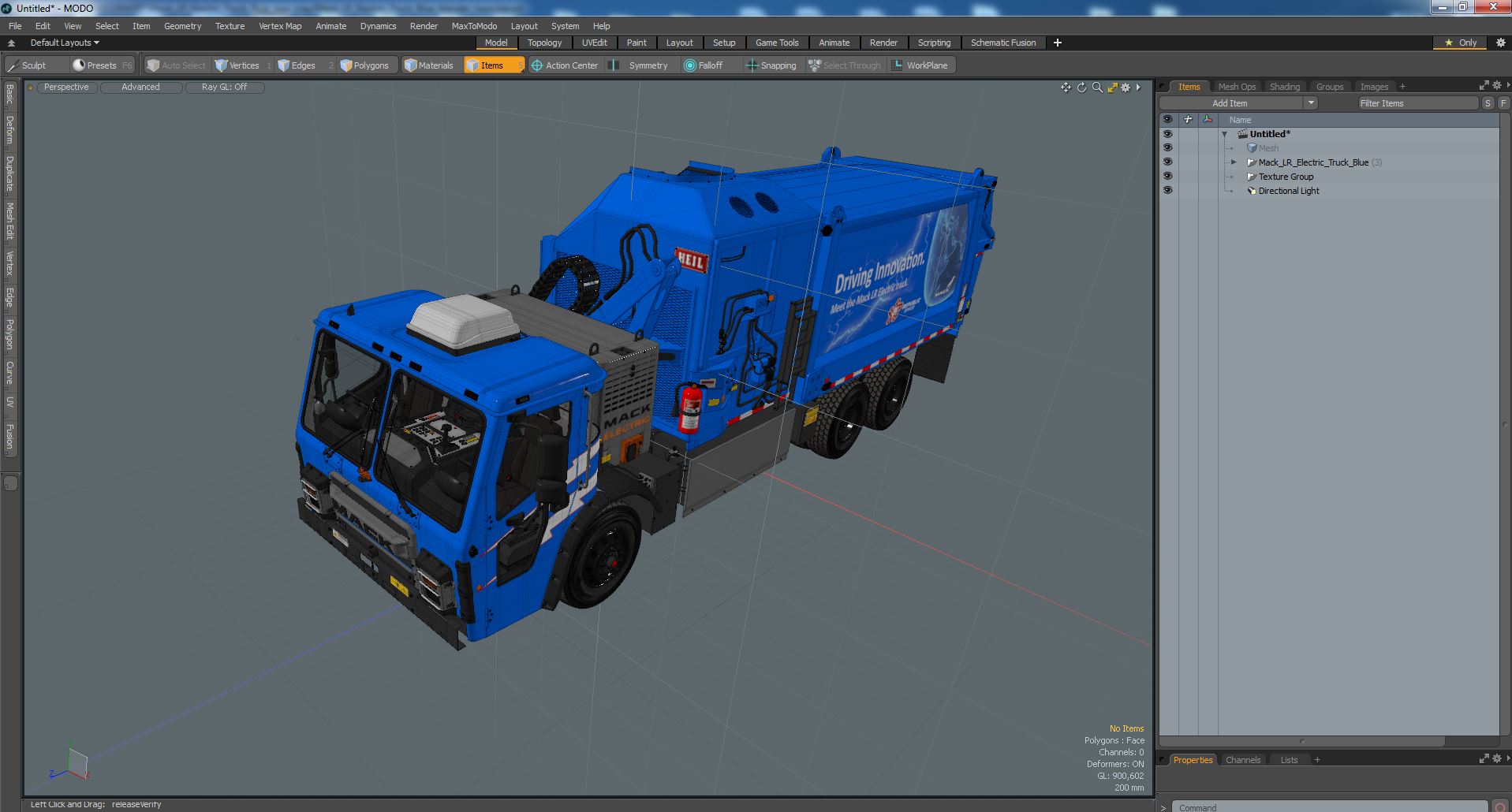Expand the viewport arrow menu
Image resolution: width=1512 pixels, height=812 pixels.
(x=1138, y=88)
